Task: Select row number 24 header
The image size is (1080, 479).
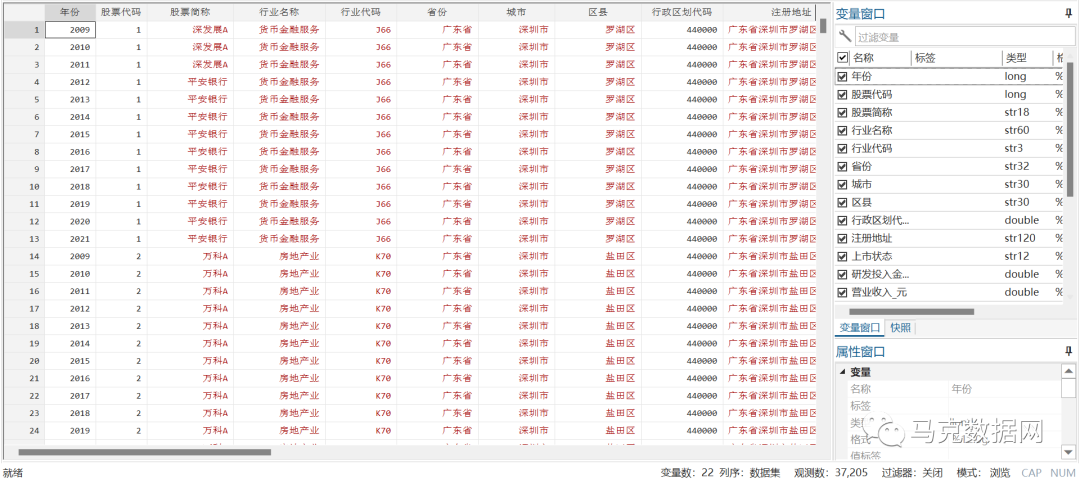Action: click(x=24, y=431)
